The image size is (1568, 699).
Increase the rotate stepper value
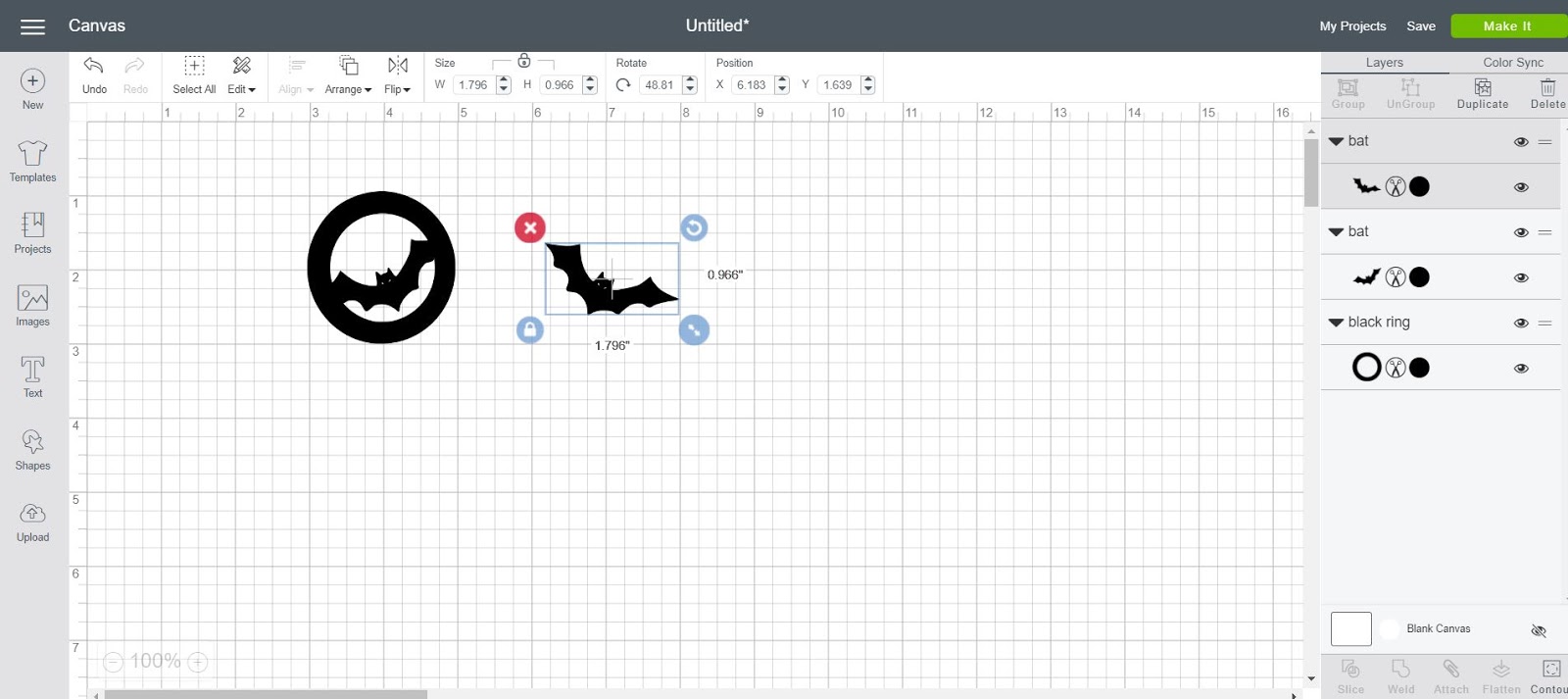(x=690, y=80)
